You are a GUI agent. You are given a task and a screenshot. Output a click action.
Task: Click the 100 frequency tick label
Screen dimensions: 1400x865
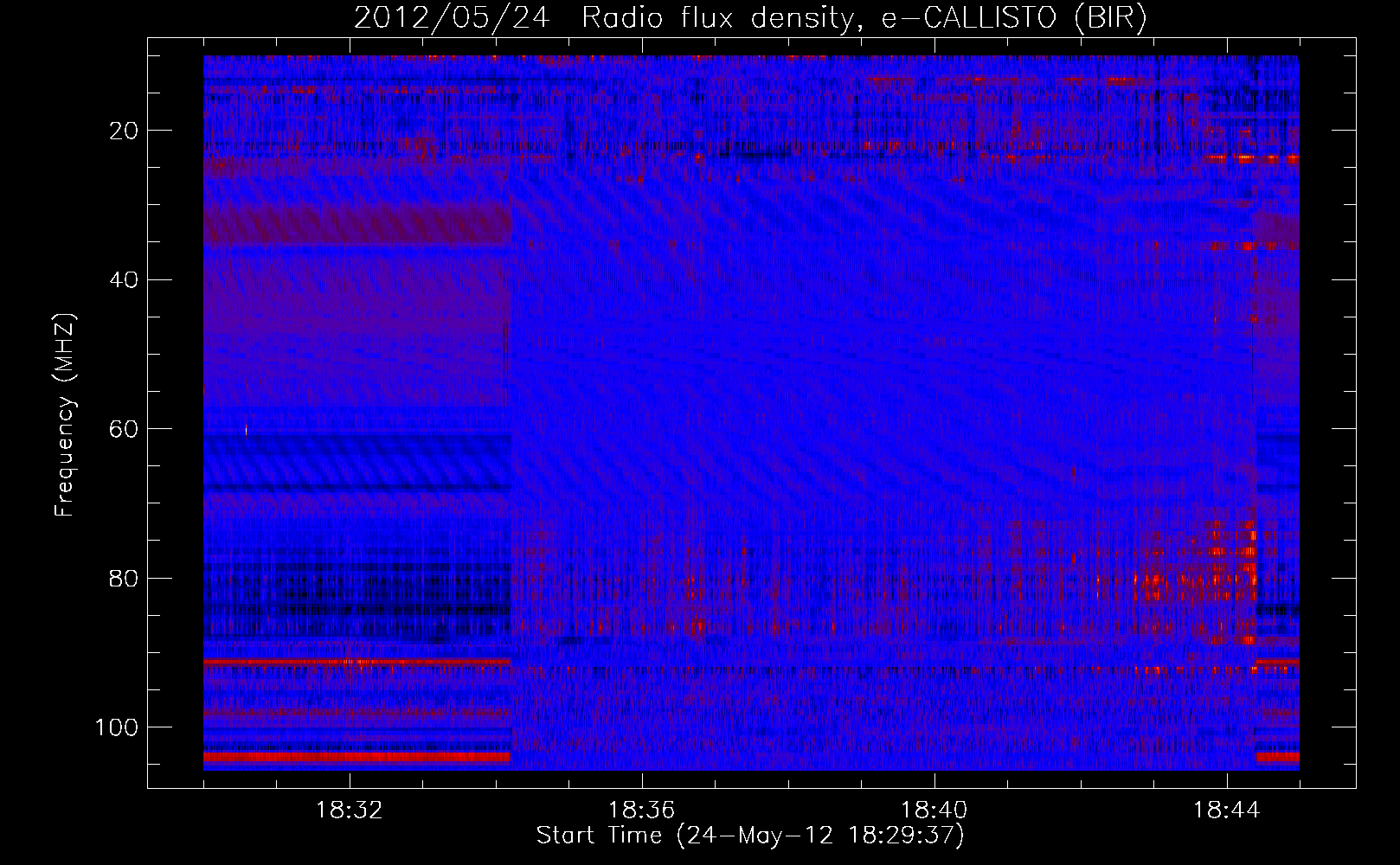(117, 727)
